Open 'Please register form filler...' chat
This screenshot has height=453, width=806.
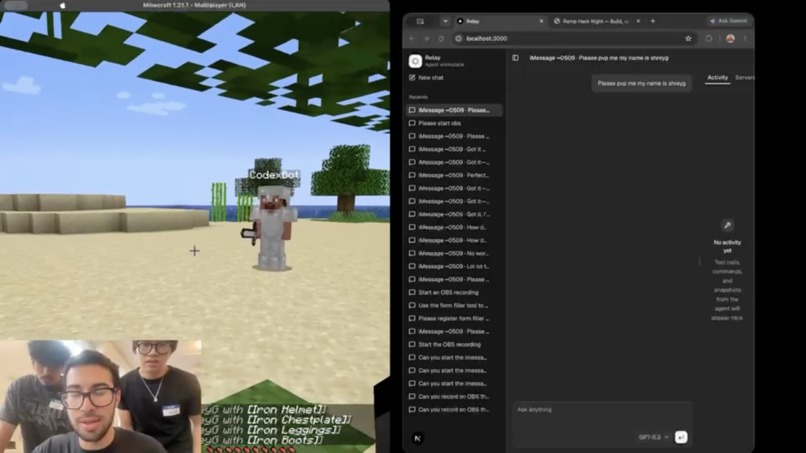click(x=454, y=318)
